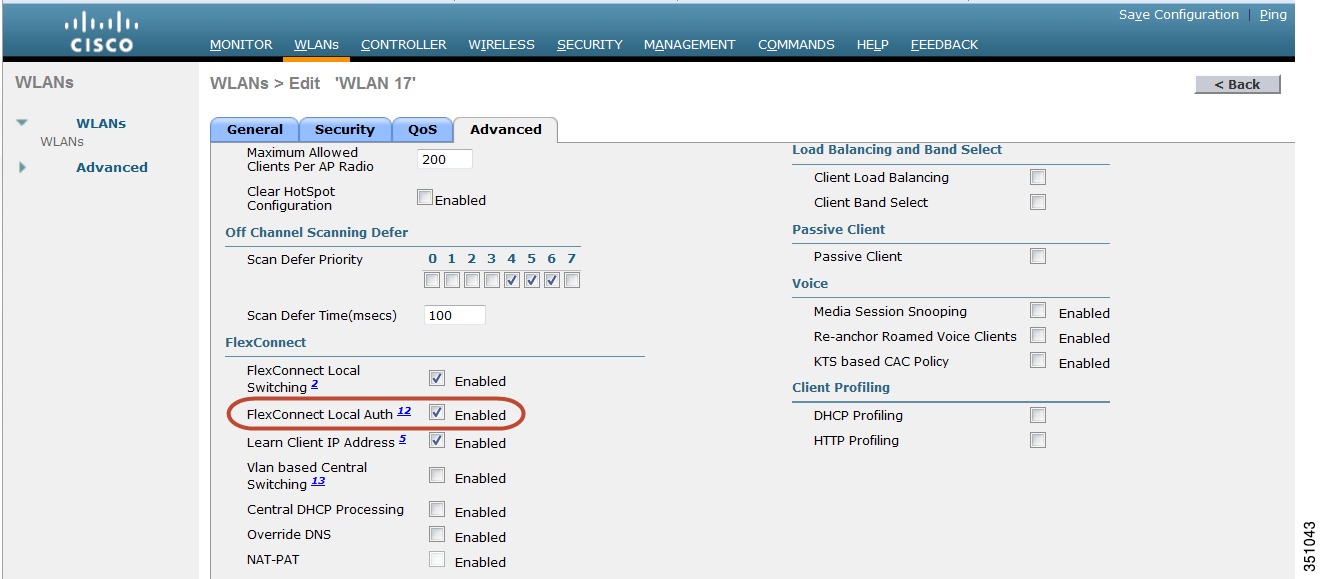Enable Passive Client checkbox
This screenshot has height=579, width=1322.
pos(1038,256)
